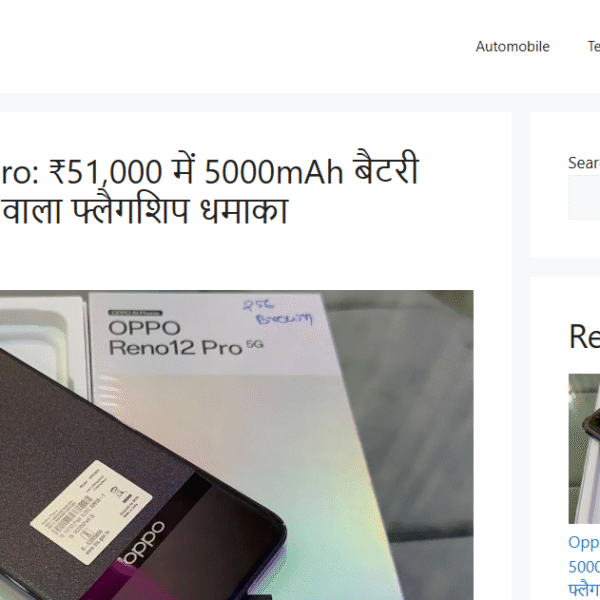Click "OPPO Reno12 Pro" text on the box

click(186, 338)
